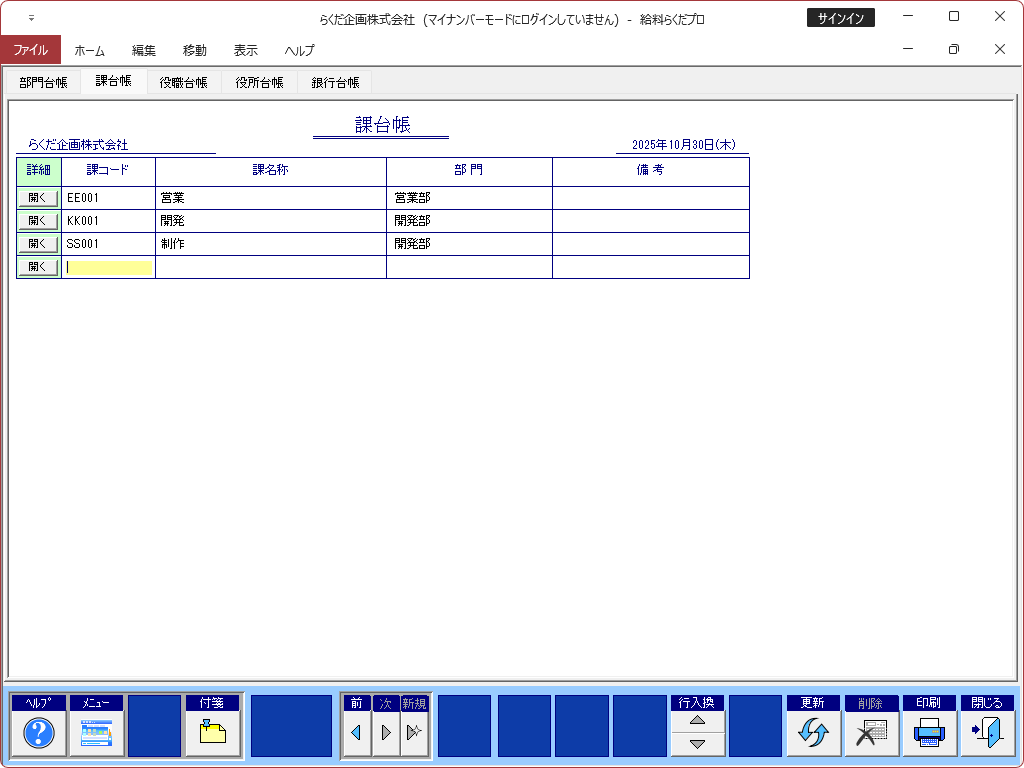Open the 表示 menu

point(245,50)
